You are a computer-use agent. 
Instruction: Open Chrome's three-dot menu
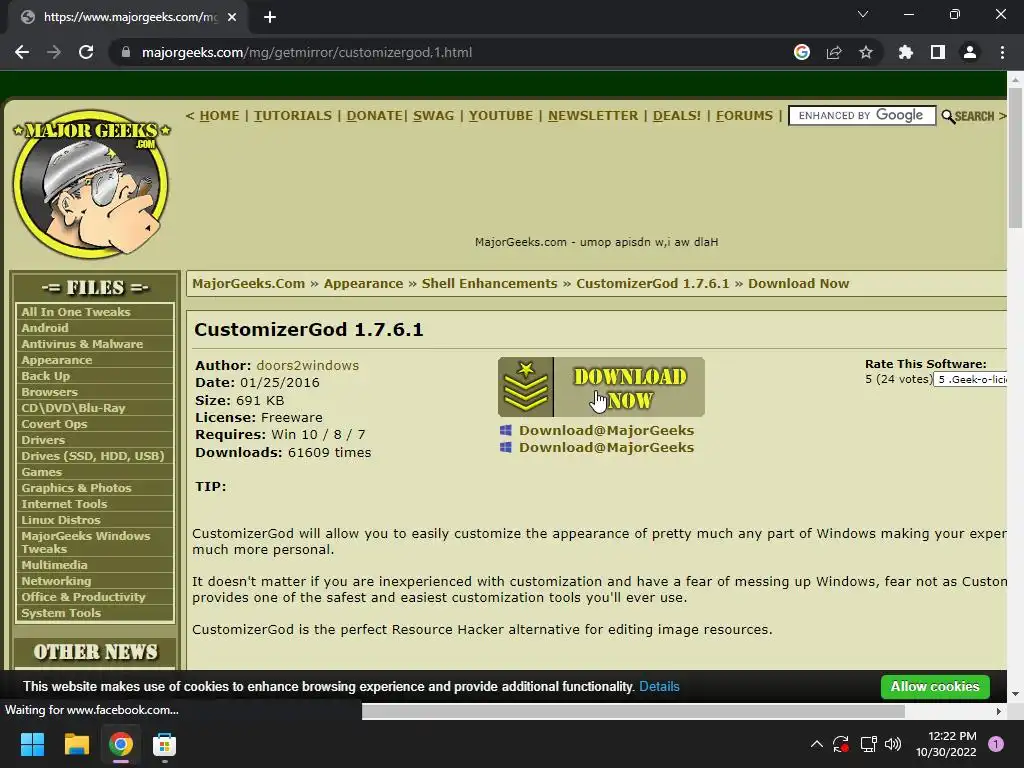pyautogui.click(x=1002, y=52)
